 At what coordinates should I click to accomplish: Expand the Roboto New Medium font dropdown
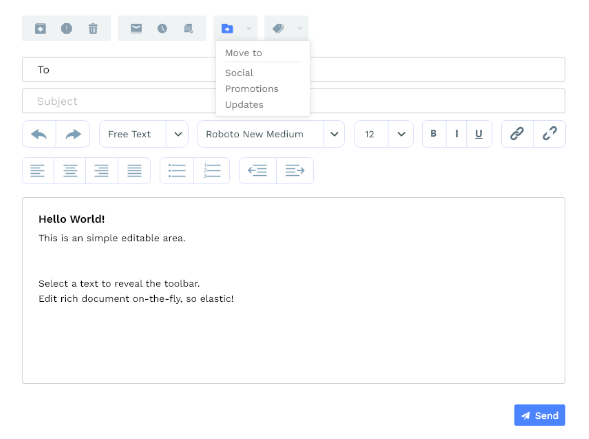(334, 134)
